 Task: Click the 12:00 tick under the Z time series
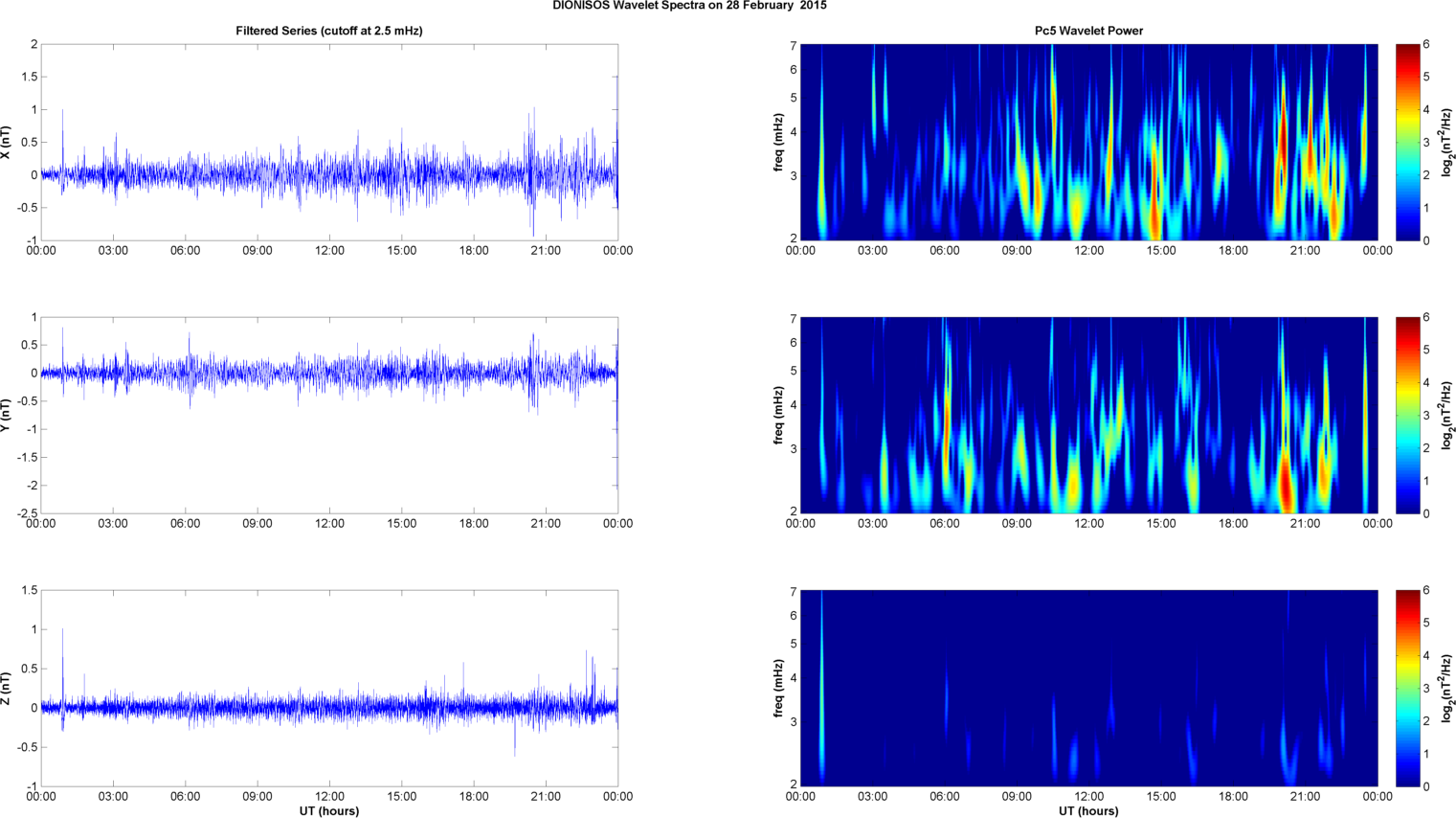coord(329,796)
